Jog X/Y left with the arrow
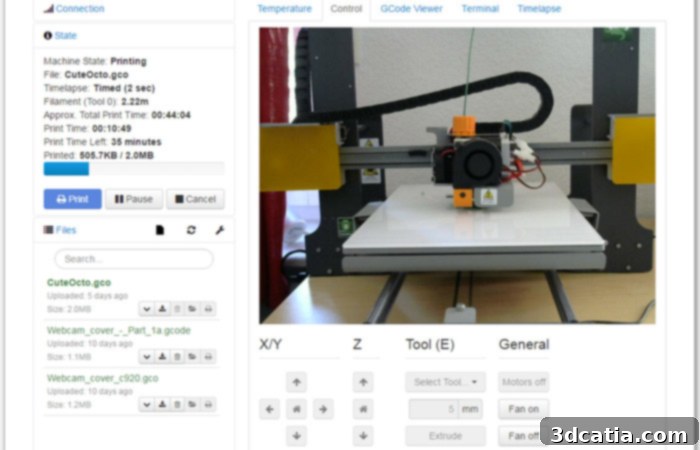 click(270, 409)
